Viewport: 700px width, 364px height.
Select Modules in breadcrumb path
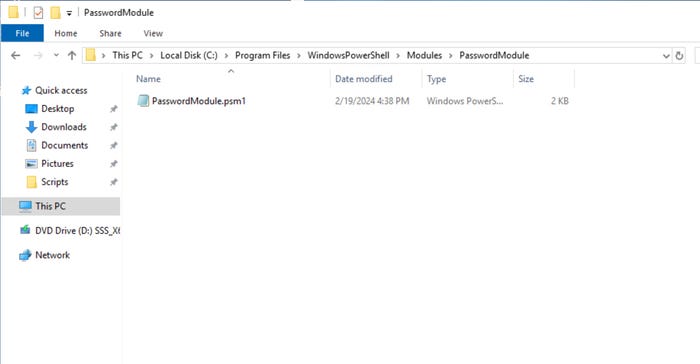424,55
